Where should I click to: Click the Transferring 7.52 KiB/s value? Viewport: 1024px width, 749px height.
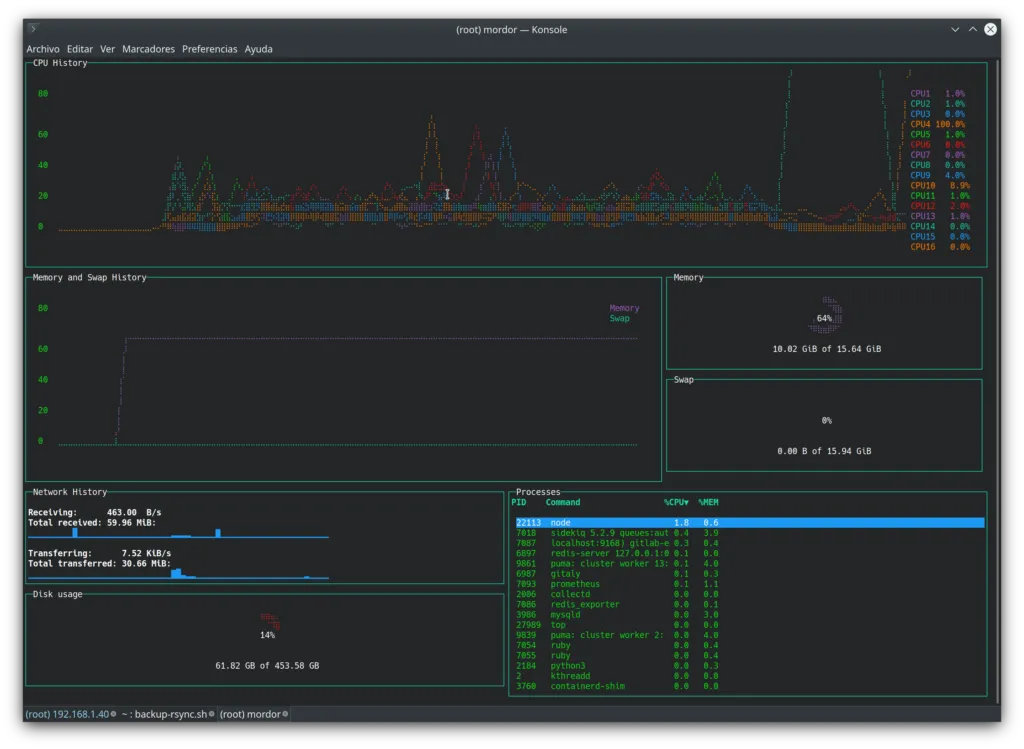click(x=146, y=553)
